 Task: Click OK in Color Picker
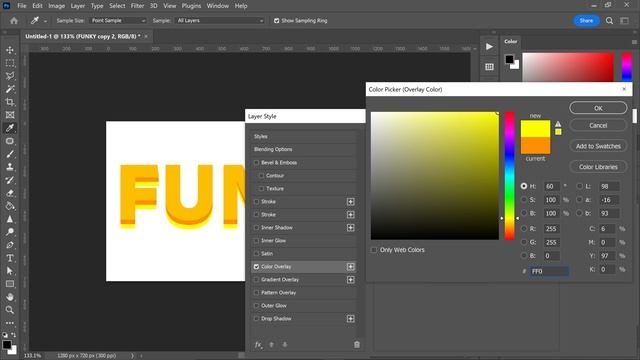coord(598,108)
